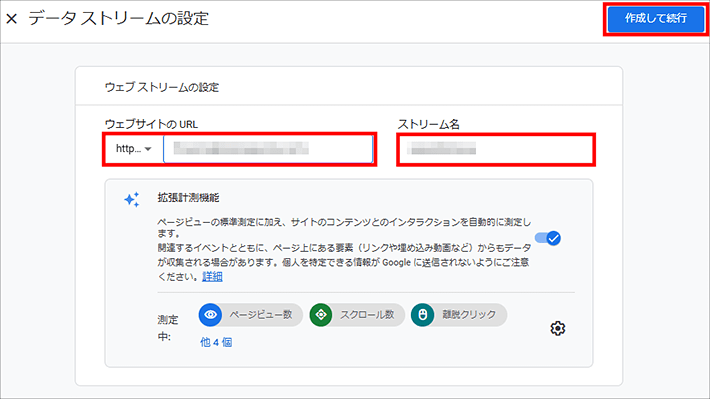
Task: Focus the website URL input field
Action: [268, 149]
